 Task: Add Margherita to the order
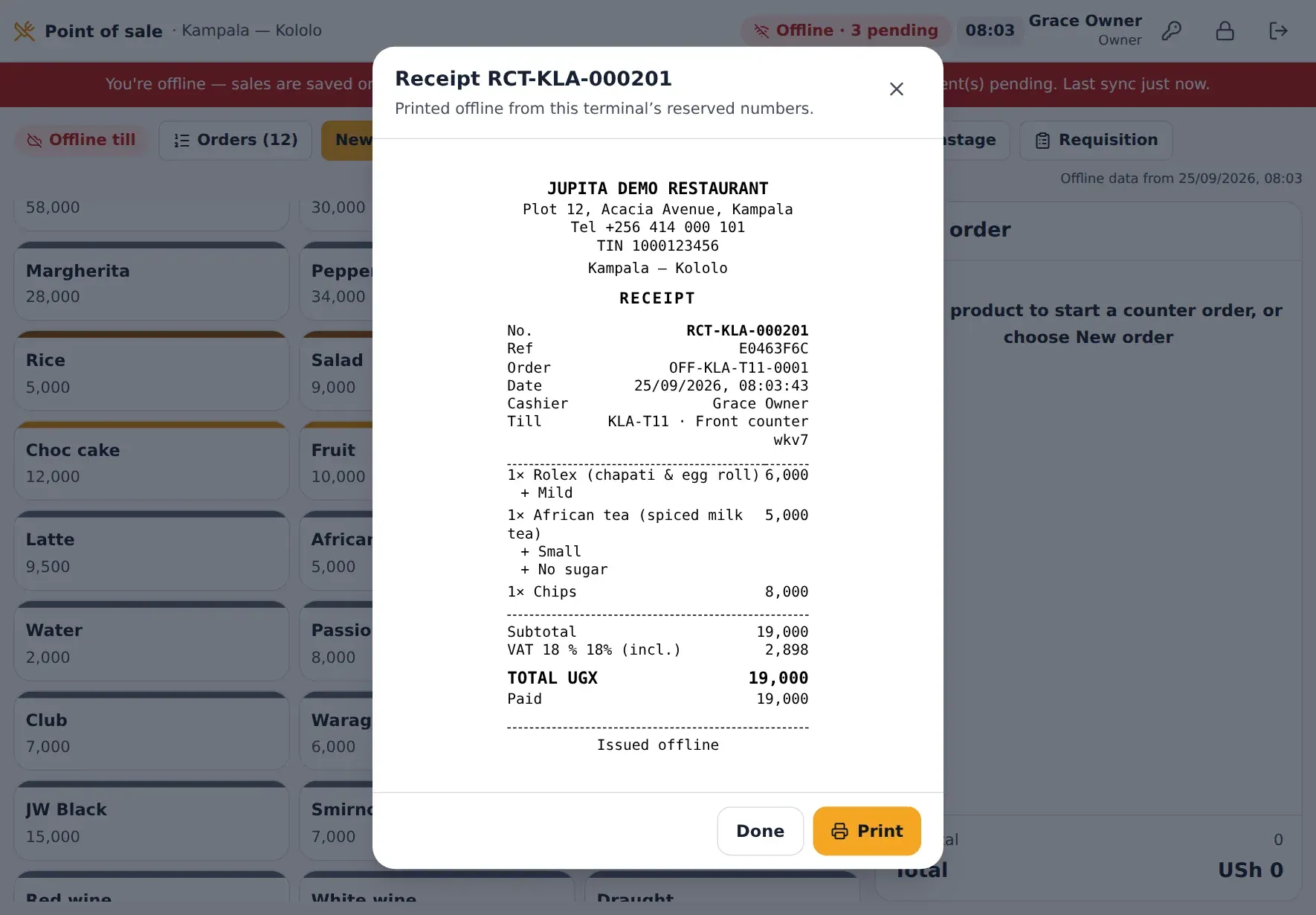[x=152, y=283]
